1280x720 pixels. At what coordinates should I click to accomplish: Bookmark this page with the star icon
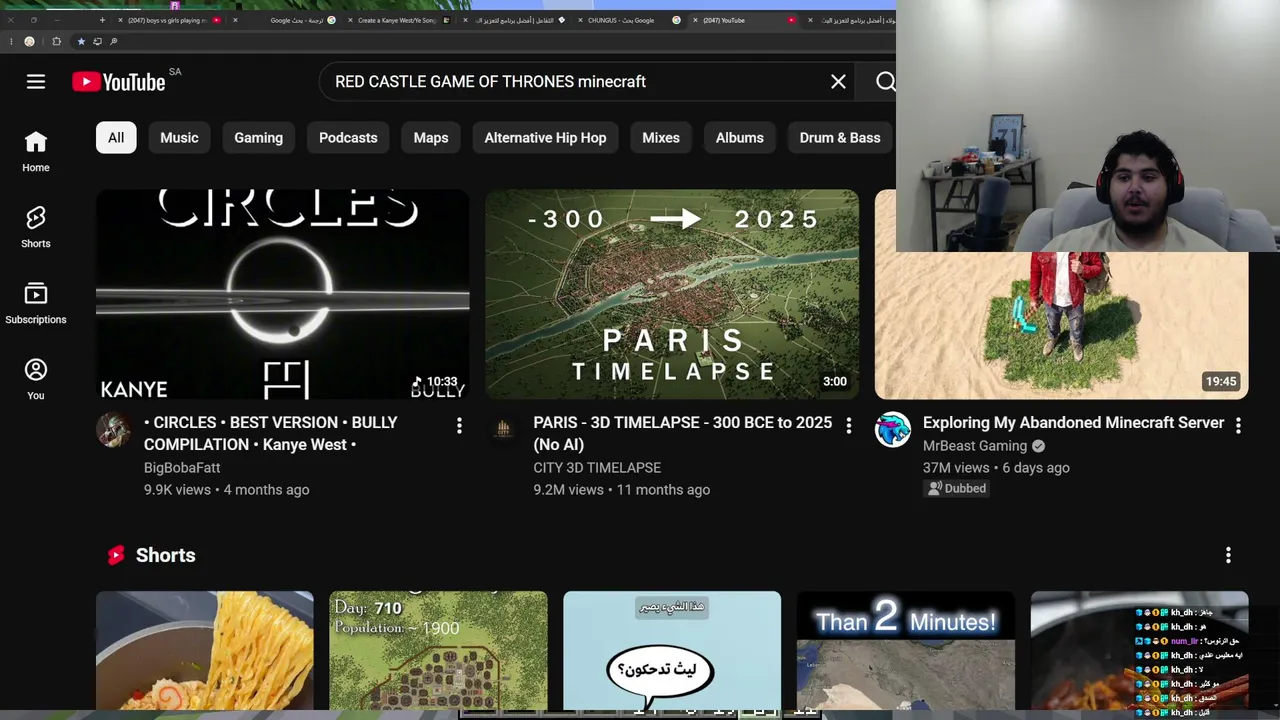pos(81,41)
